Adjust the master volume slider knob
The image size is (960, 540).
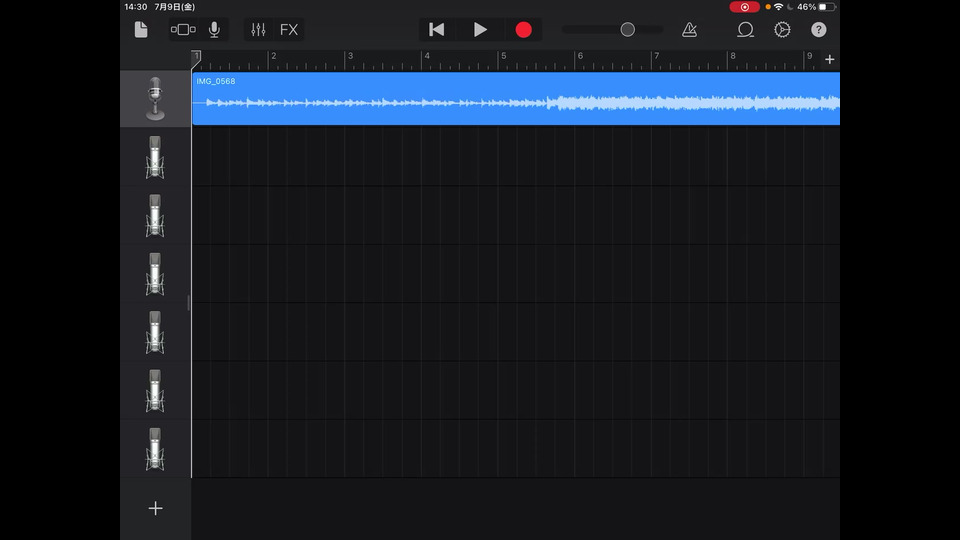628,29
